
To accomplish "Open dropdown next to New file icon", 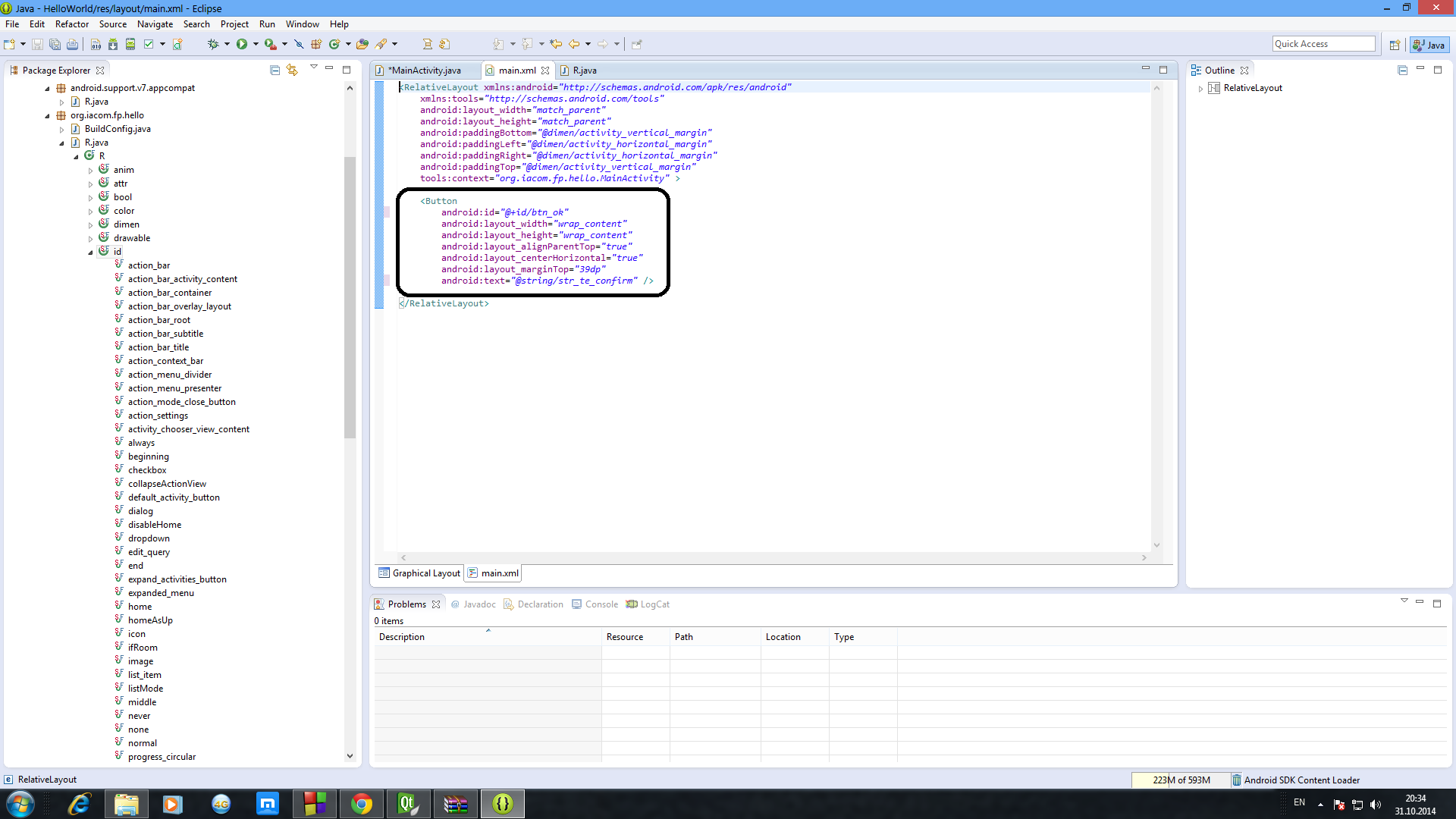I will 23,44.
